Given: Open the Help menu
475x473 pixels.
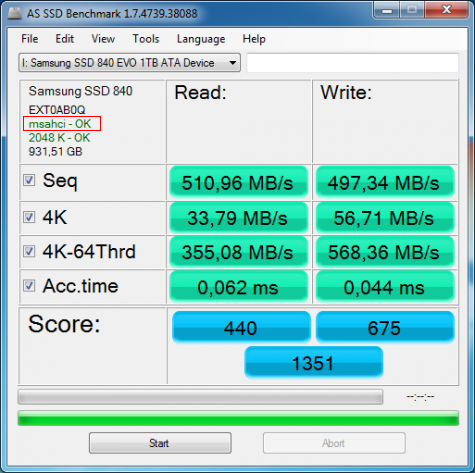Looking at the screenshot, I should (x=254, y=39).
